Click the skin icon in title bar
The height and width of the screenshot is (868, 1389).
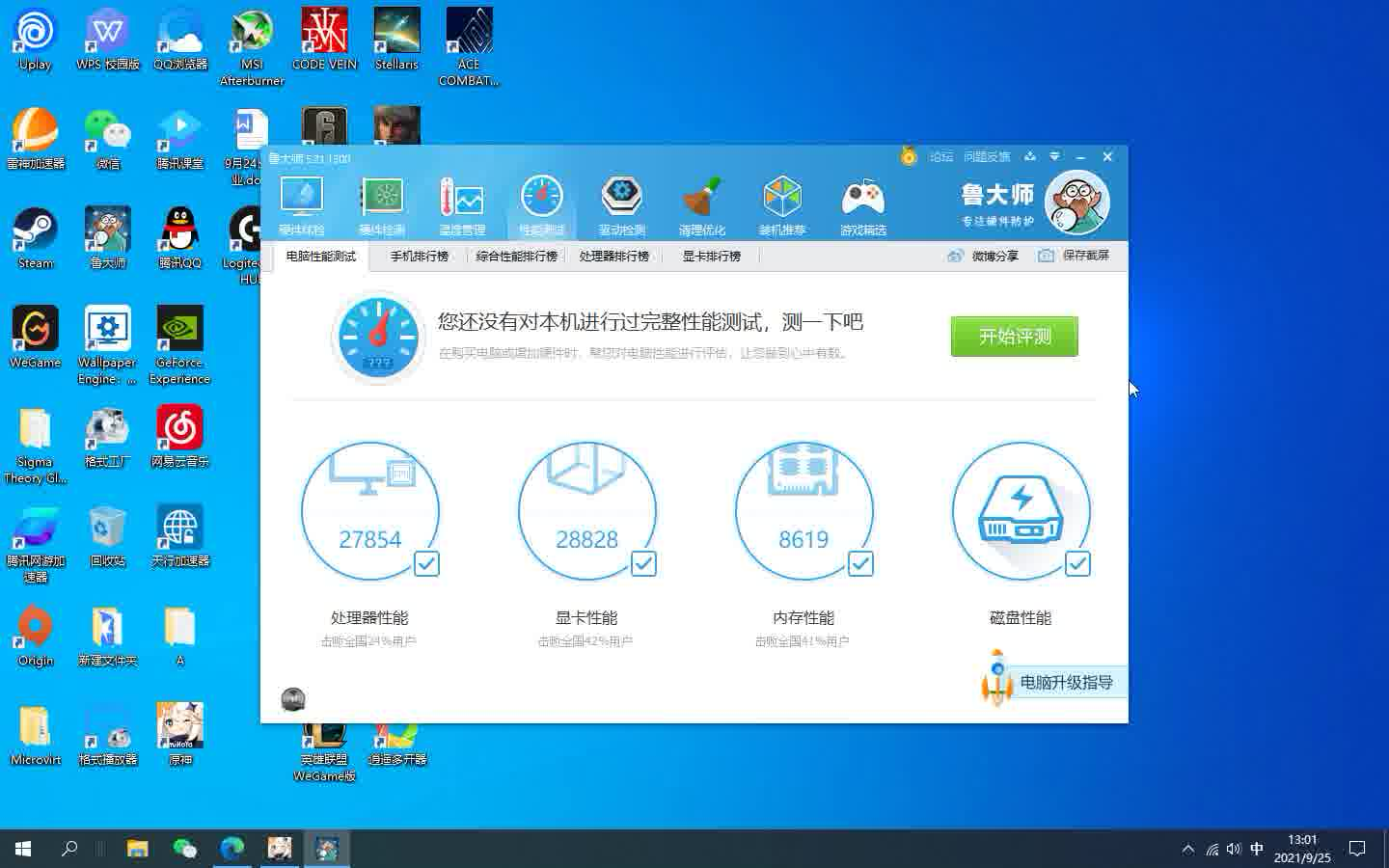(x=1029, y=156)
